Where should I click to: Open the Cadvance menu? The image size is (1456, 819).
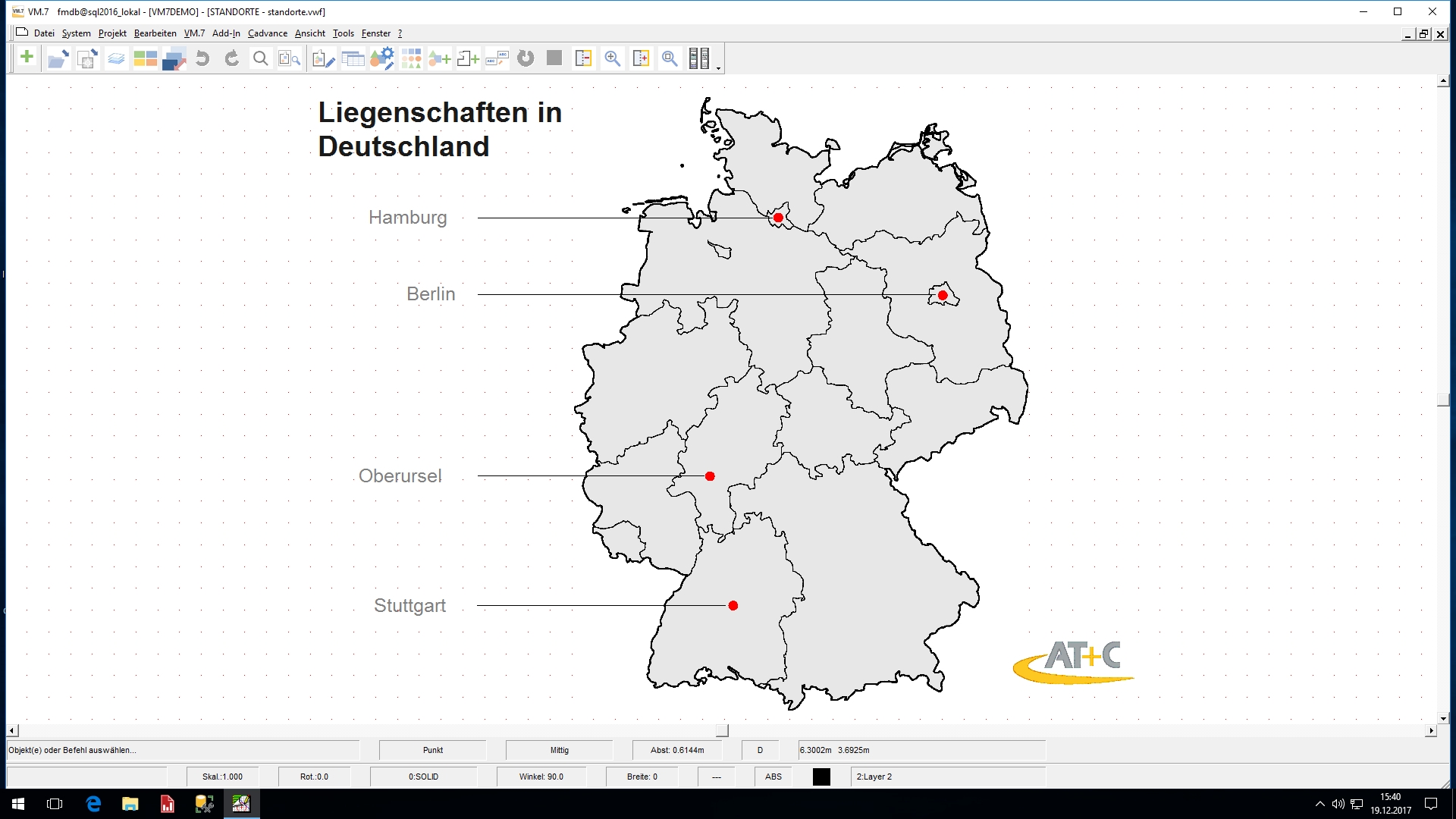[267, 33]
